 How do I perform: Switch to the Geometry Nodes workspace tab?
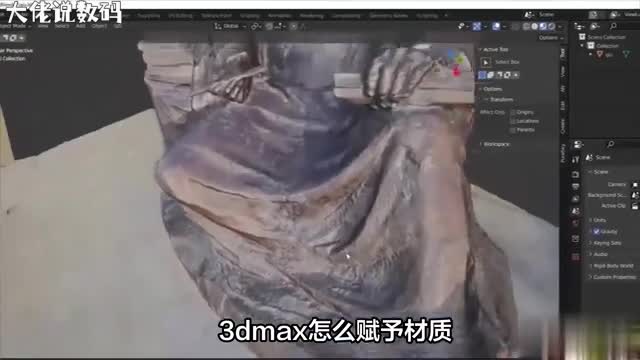pos(389,16)
